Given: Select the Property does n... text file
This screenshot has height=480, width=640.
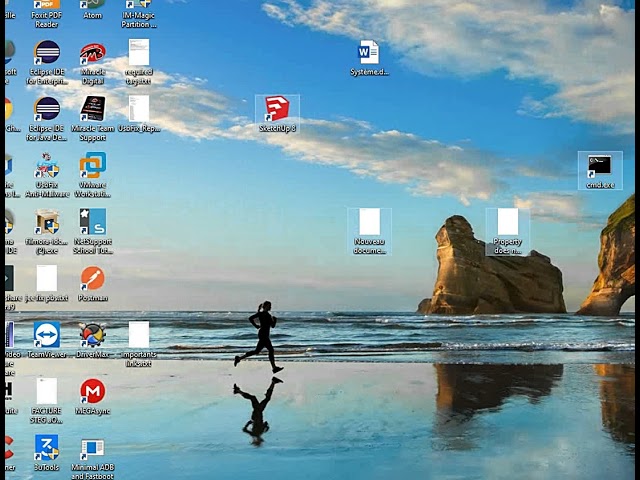Looking at the screenshot, I should tap(508, 231).
